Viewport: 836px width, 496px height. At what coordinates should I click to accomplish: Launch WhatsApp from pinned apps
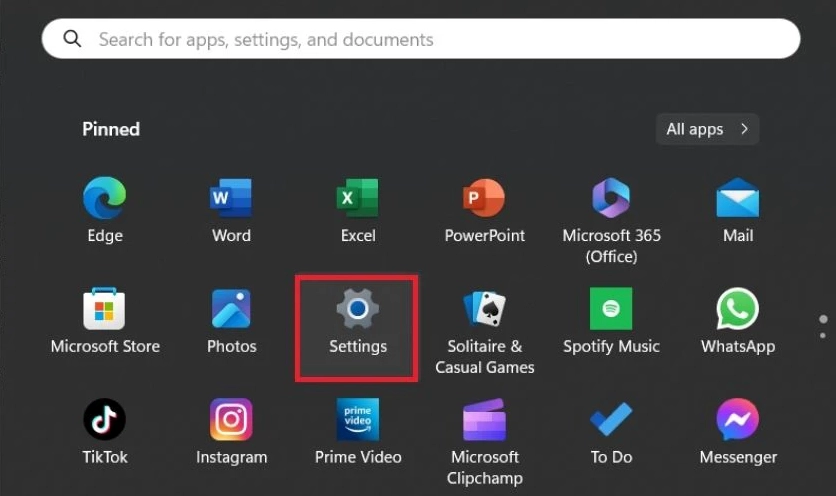click(x=738, y=310)
